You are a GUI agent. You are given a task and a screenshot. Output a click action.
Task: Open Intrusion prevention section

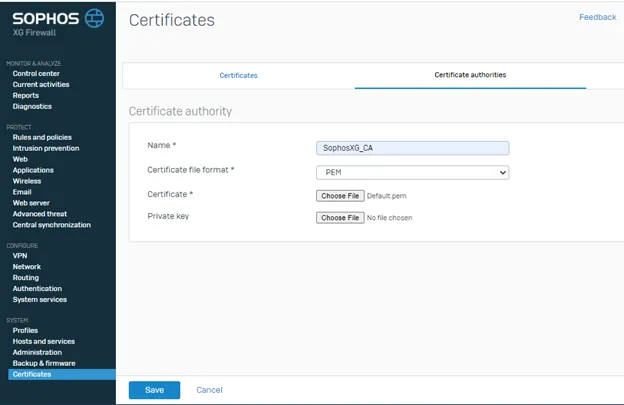[45, 148]
